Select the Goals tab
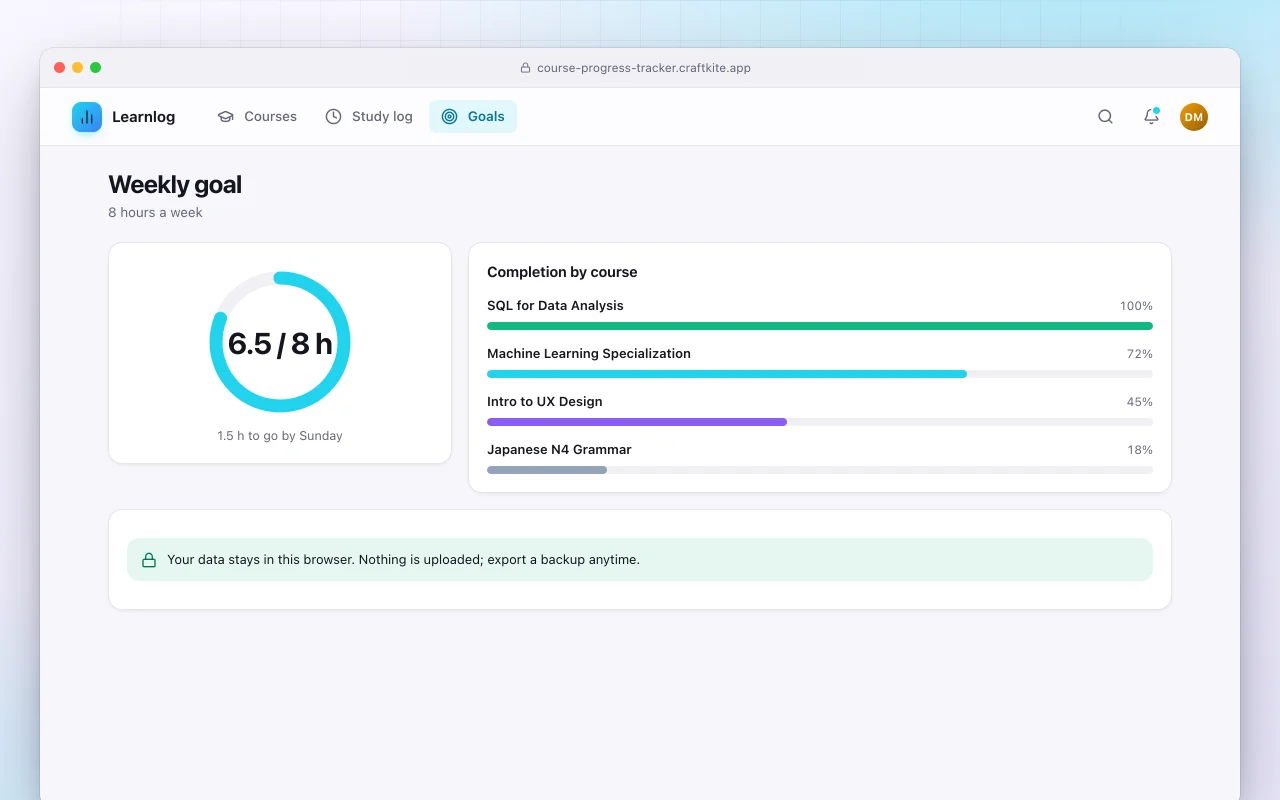The width and height of the screenshot is (1280, 800). click(473, 117)
